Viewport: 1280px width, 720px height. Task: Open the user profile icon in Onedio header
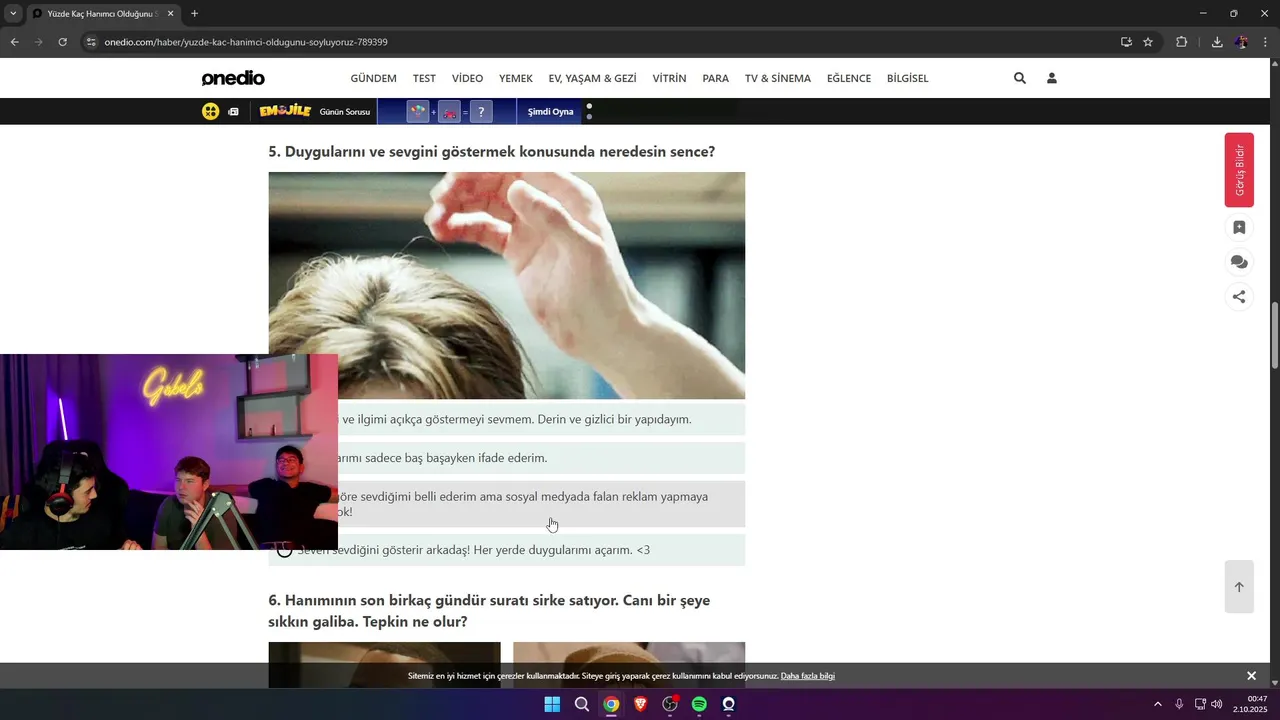(1052, 78)
